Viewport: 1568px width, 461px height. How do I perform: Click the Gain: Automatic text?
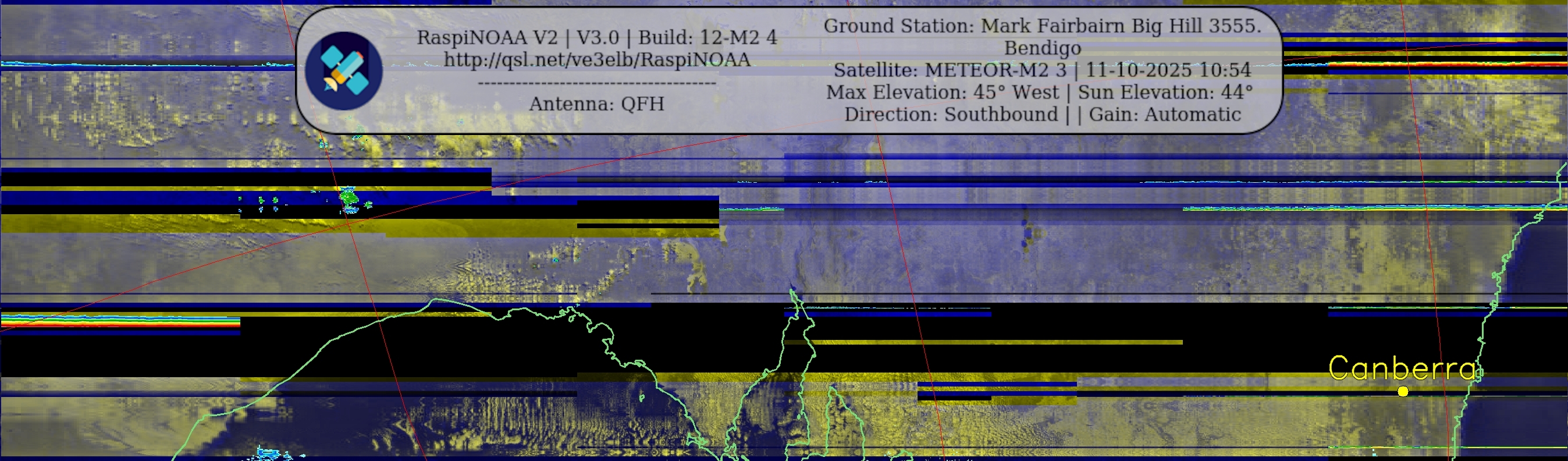[1164, 115]
